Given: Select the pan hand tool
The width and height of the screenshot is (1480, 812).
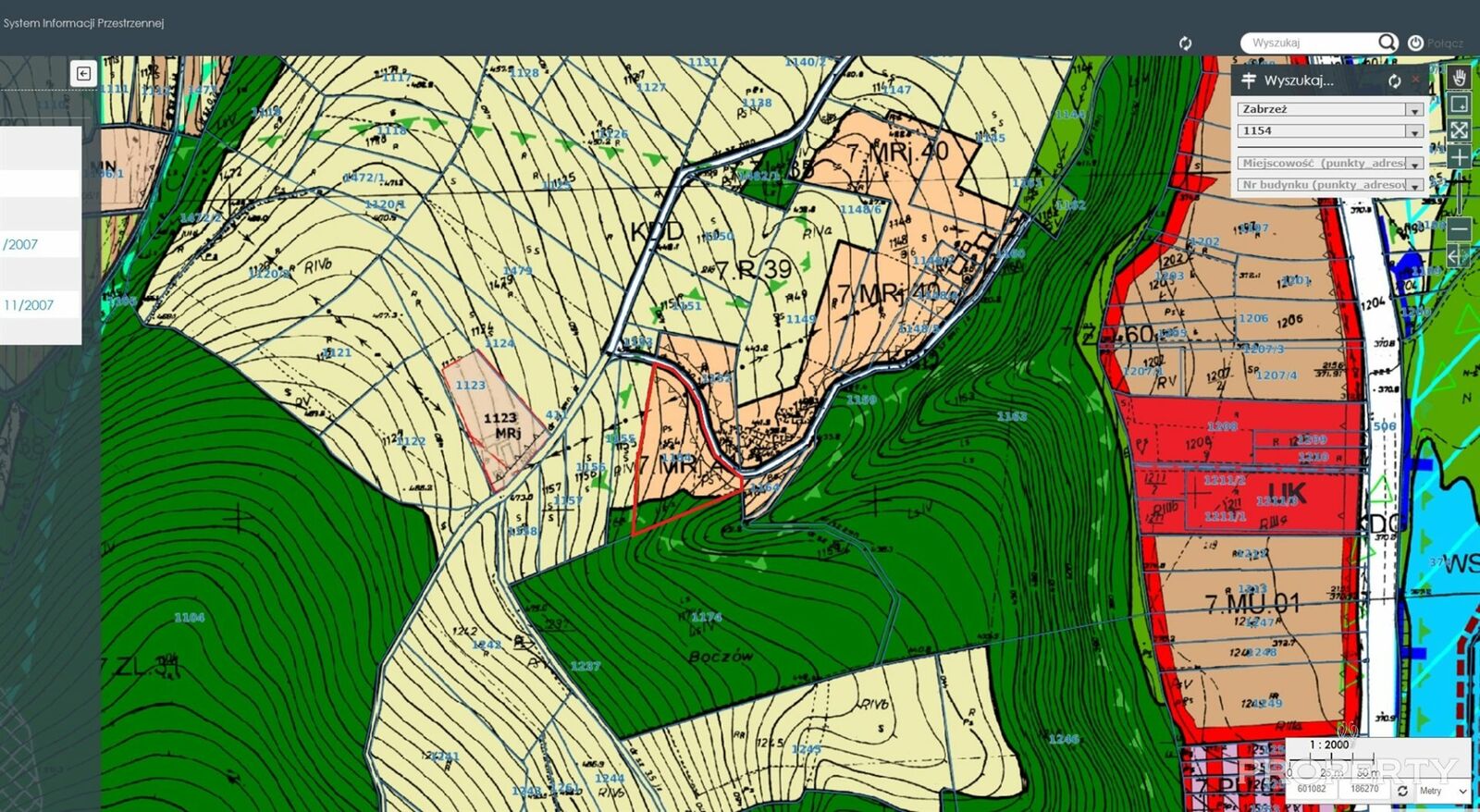Looking at the screenshot, I should pos(1459,78).
